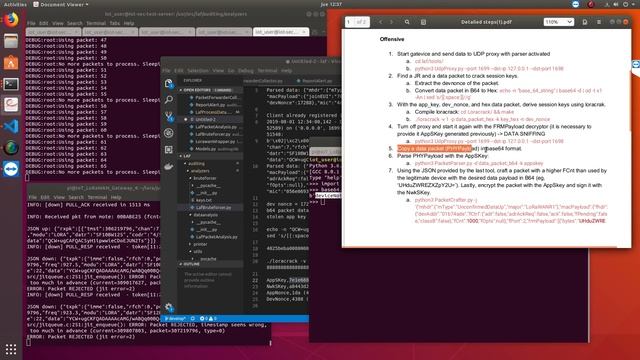Open Search view in VS Code activity bar
This screenshot has height=360, width=640.
pos(169,100)
